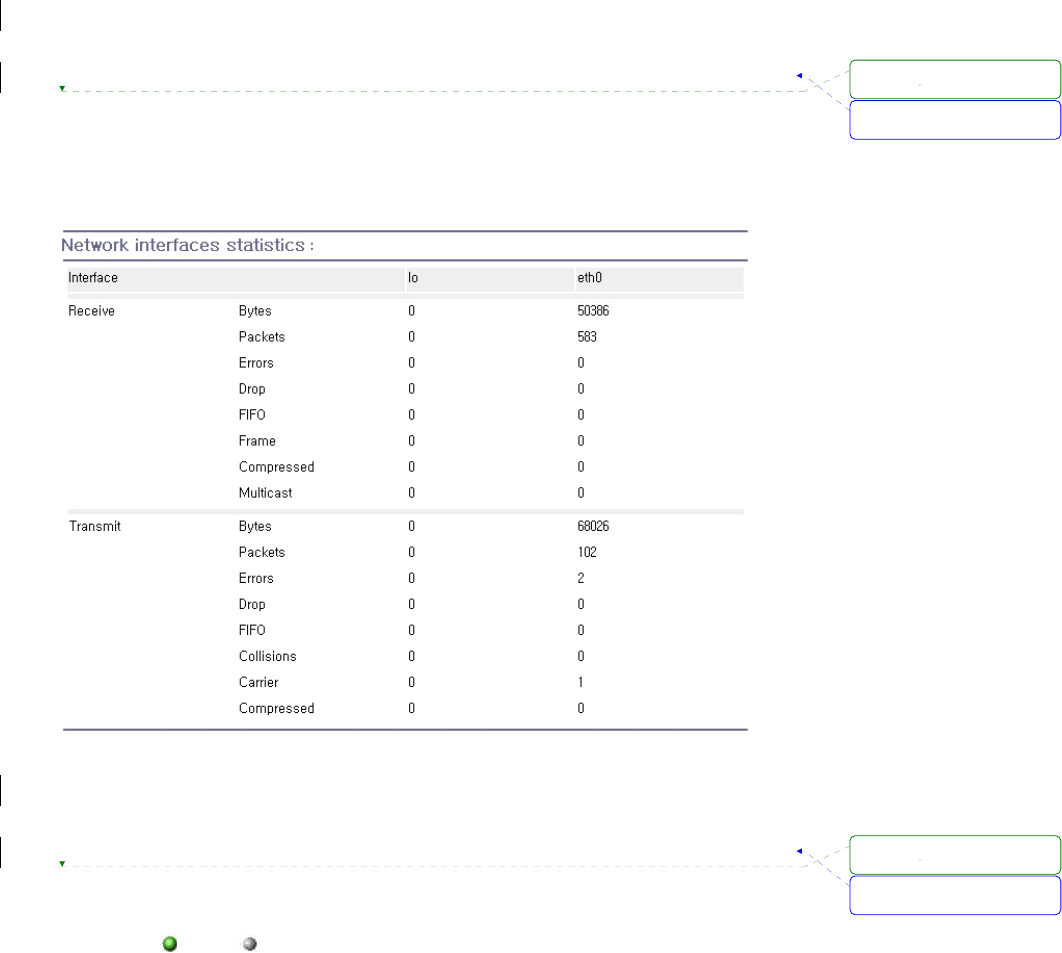Click the Packets label in the Receive section

262,337
